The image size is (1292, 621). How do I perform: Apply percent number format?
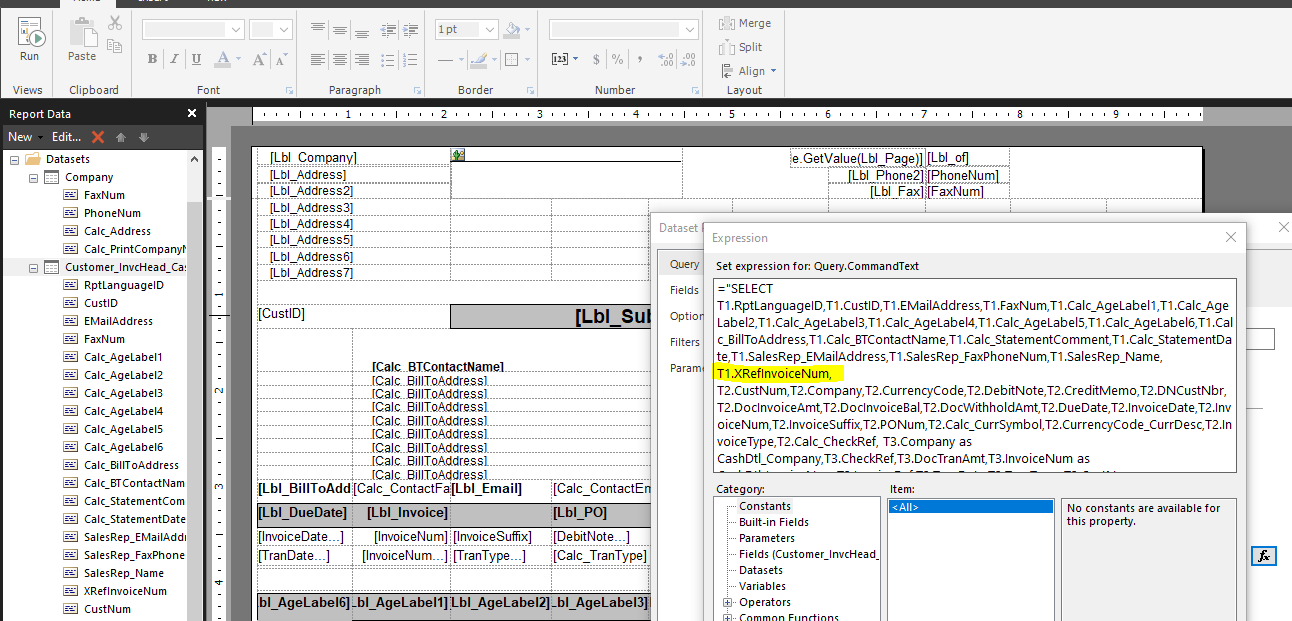(616, 59)
